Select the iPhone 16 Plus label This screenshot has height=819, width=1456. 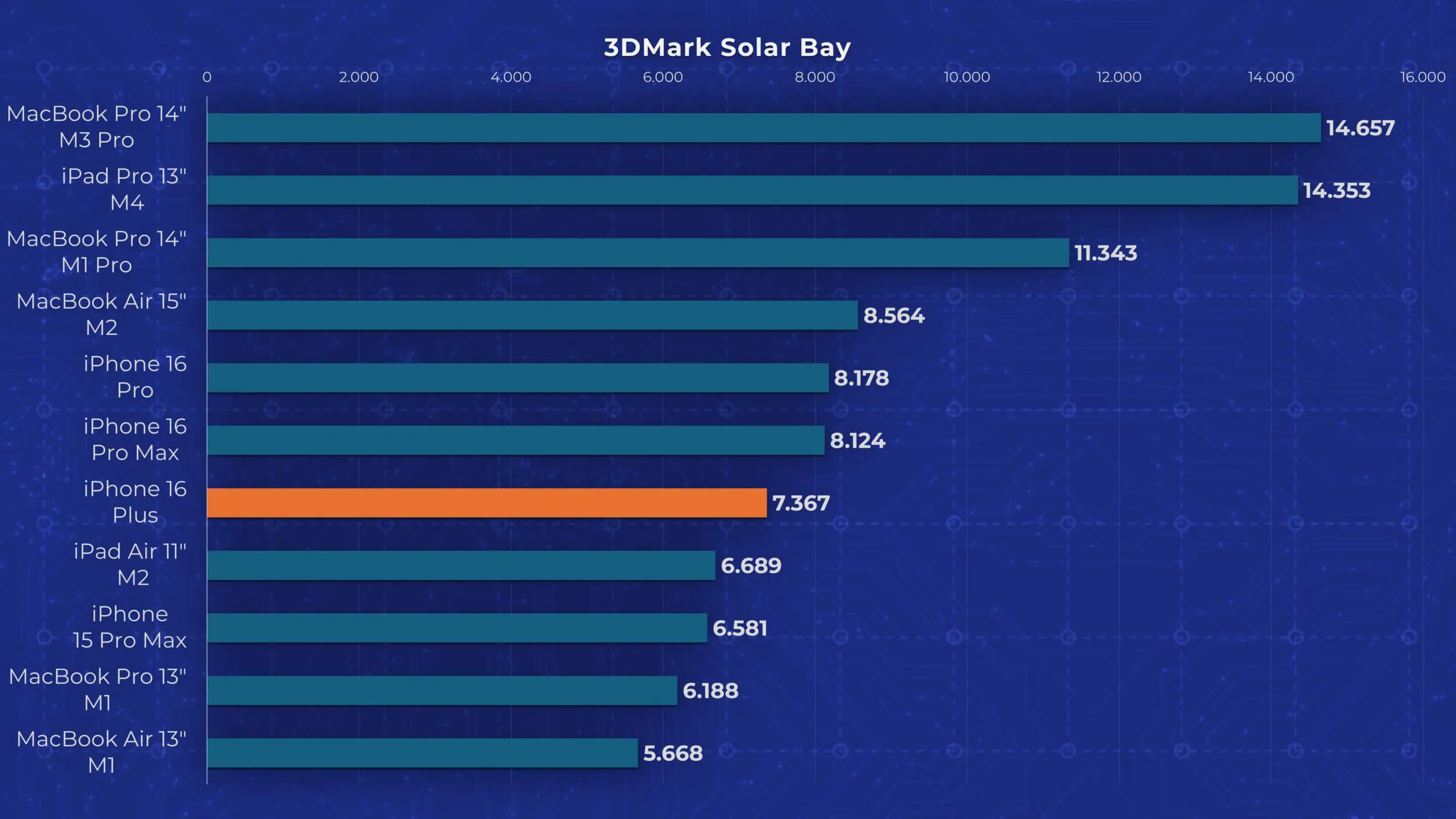[135, 502]
